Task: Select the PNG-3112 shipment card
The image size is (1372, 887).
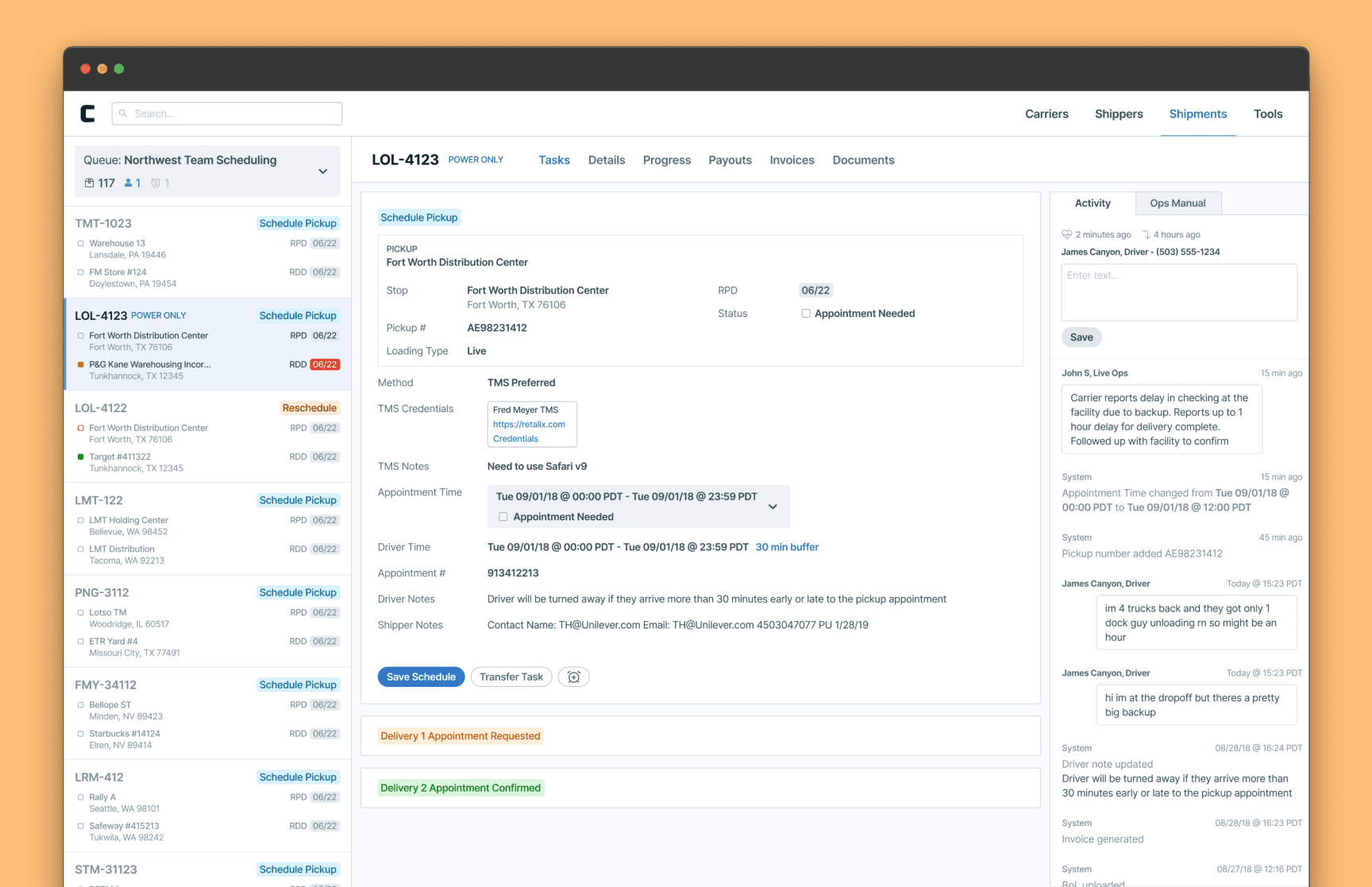Action: coord(207,621)
